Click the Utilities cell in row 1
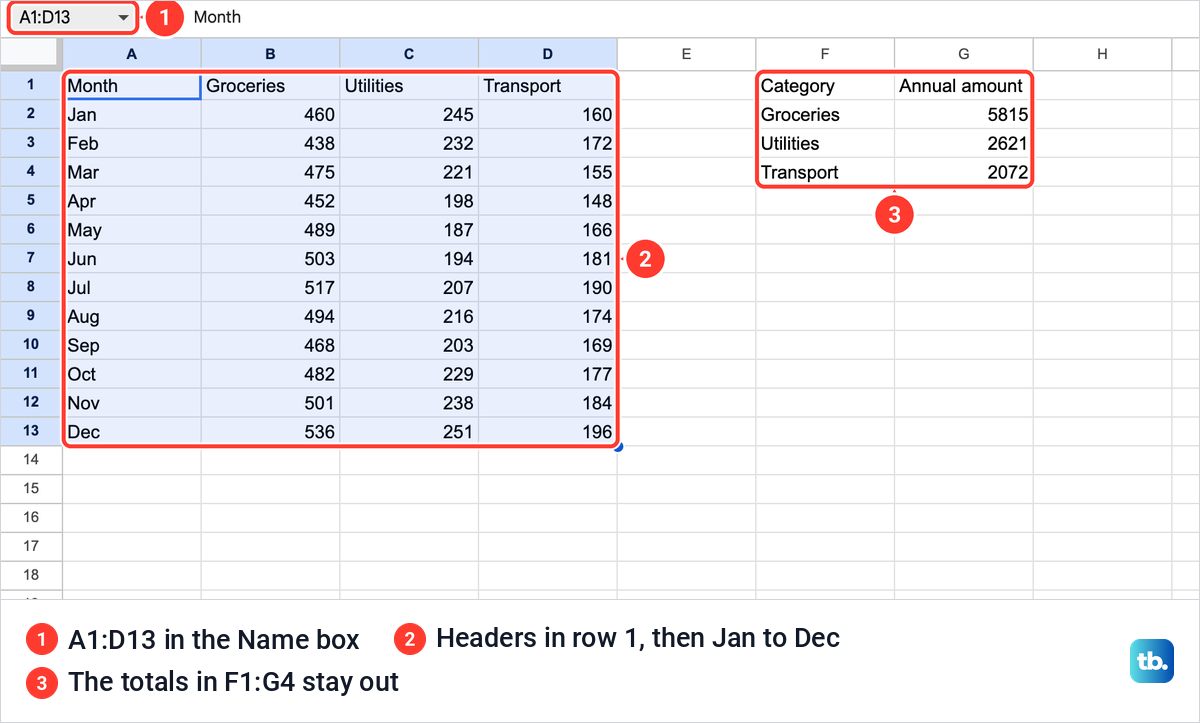 tap(409, 86)
